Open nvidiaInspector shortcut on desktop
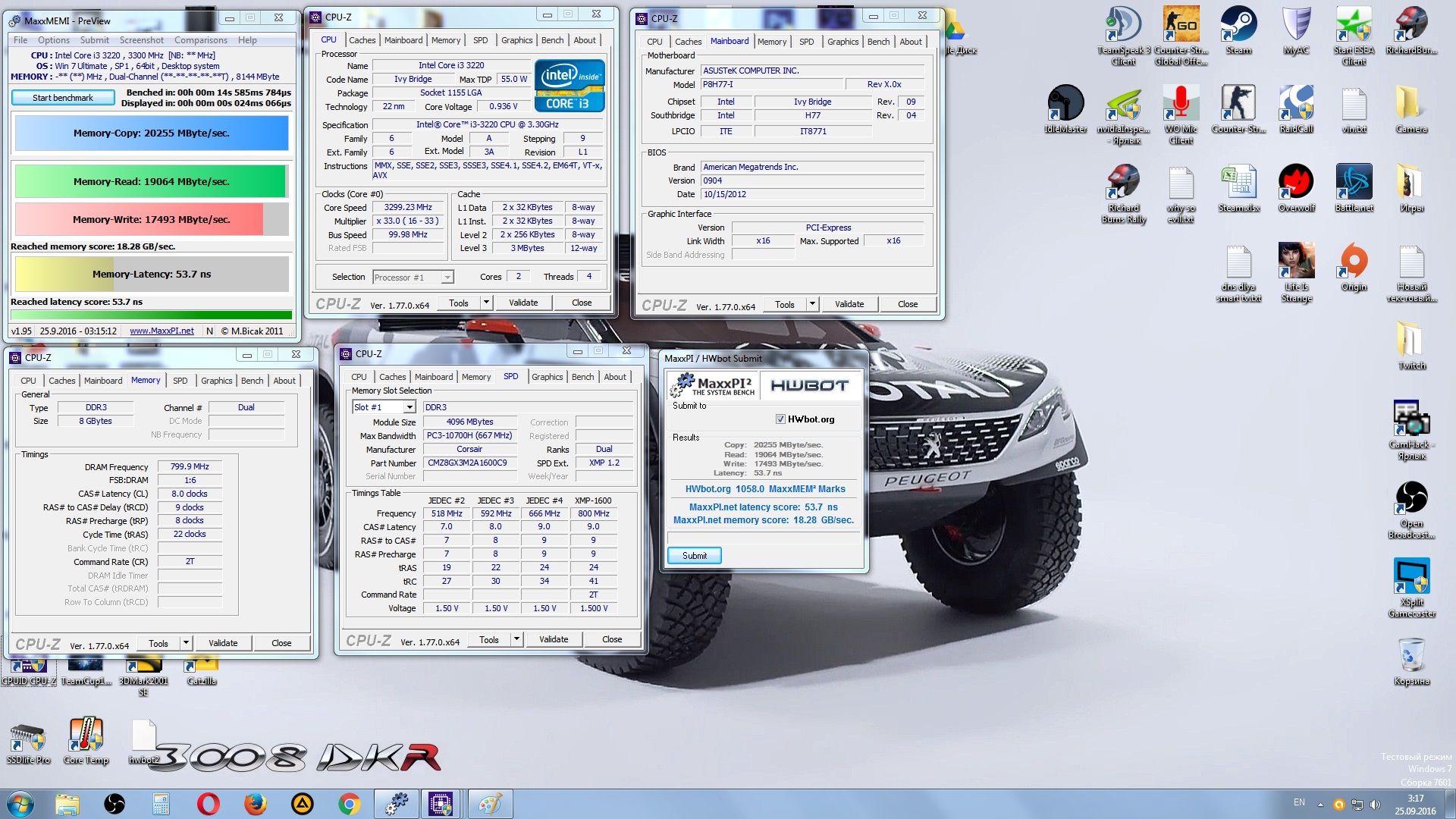Screen dimensions: 1456x819 coord(1123,114)
